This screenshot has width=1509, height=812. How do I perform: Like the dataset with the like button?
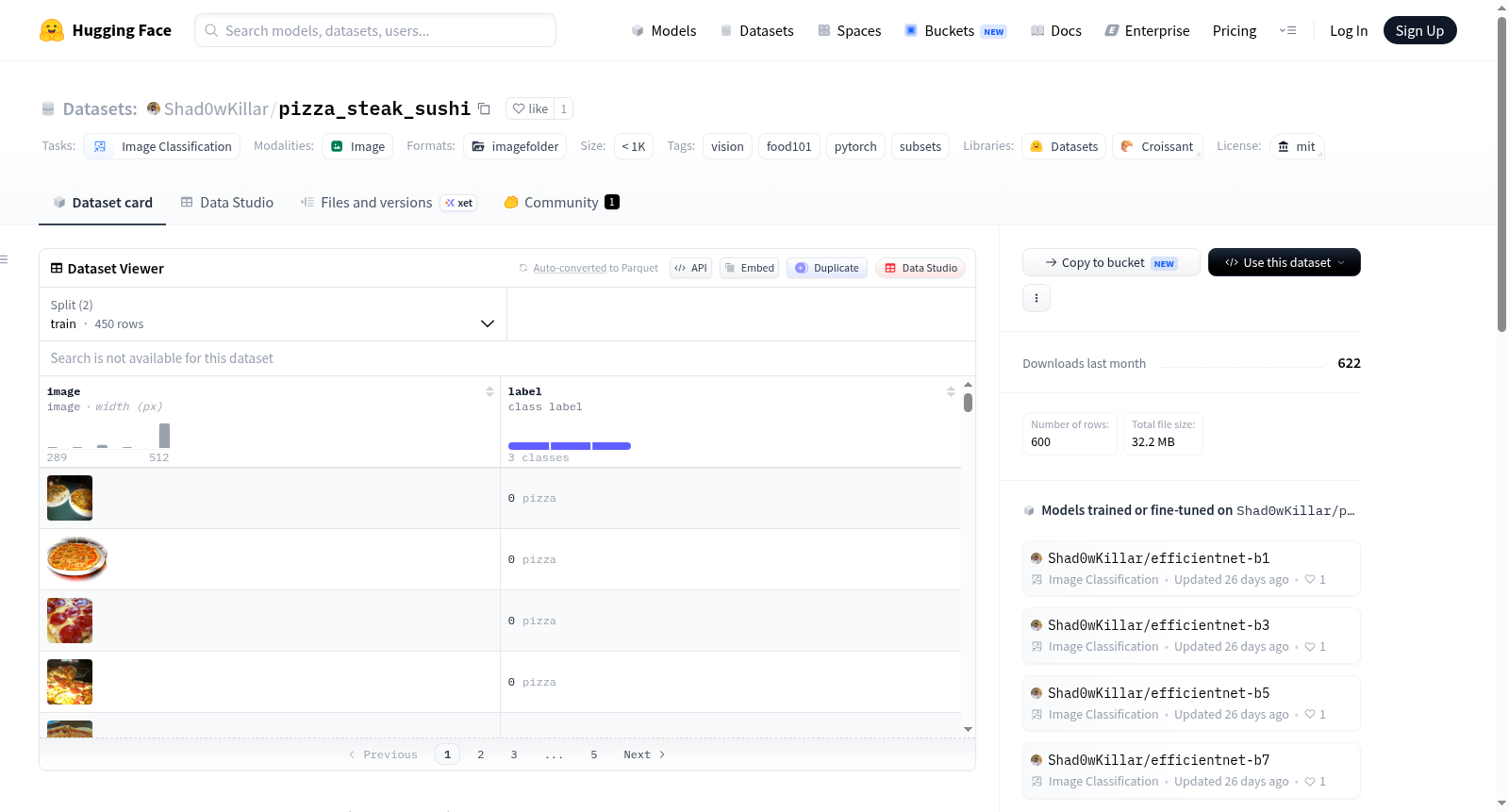tap(530, 108)
